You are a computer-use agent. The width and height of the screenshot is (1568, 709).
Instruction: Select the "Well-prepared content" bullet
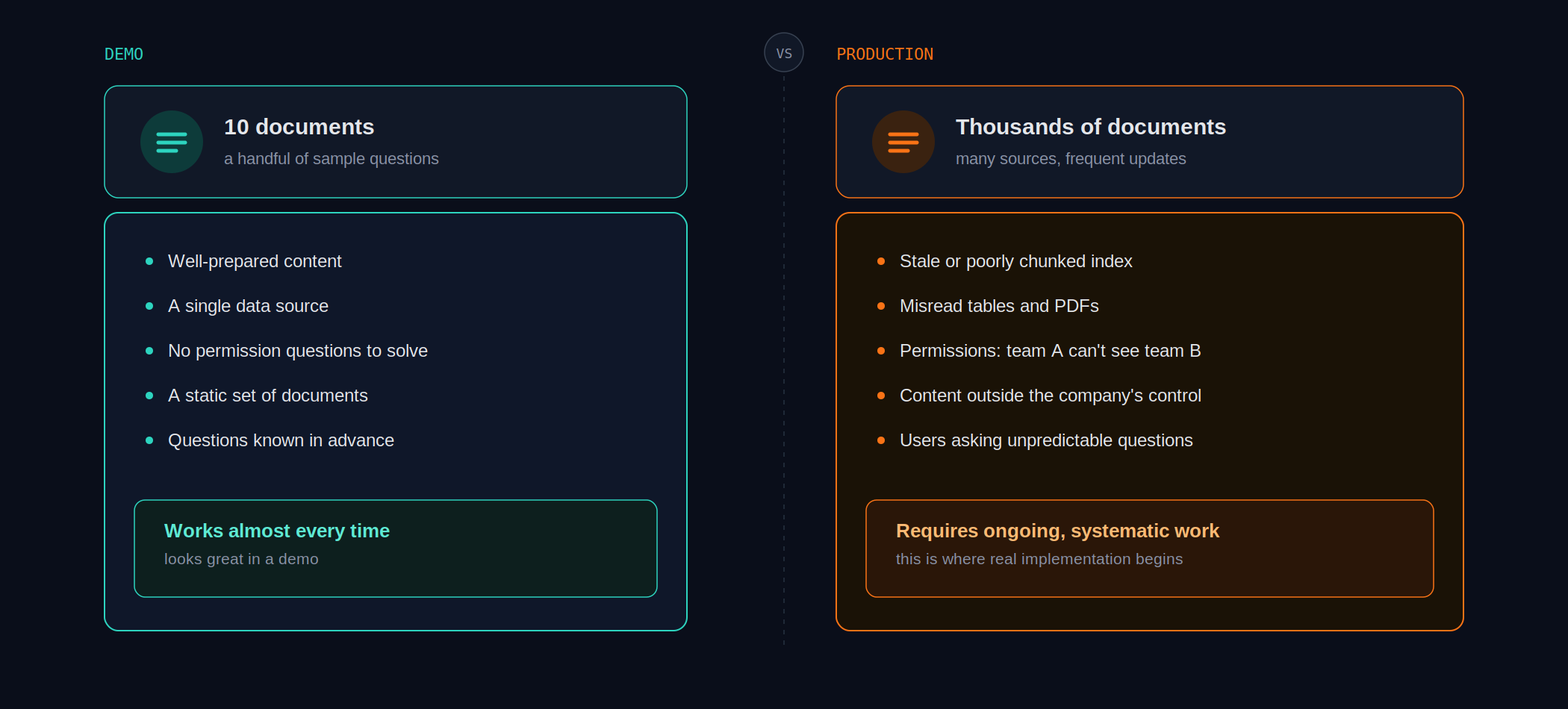[255, 261]
